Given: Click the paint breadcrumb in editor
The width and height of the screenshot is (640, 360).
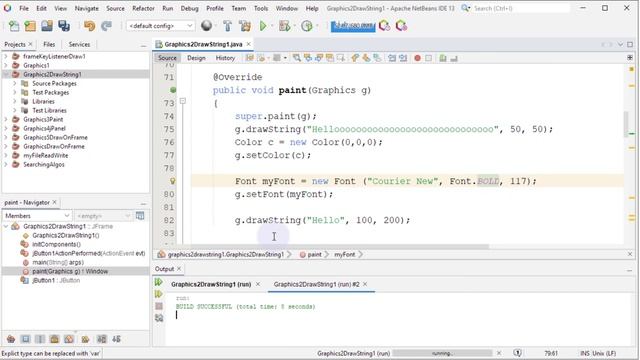Looking at the screenshot, I should point(314,254).
